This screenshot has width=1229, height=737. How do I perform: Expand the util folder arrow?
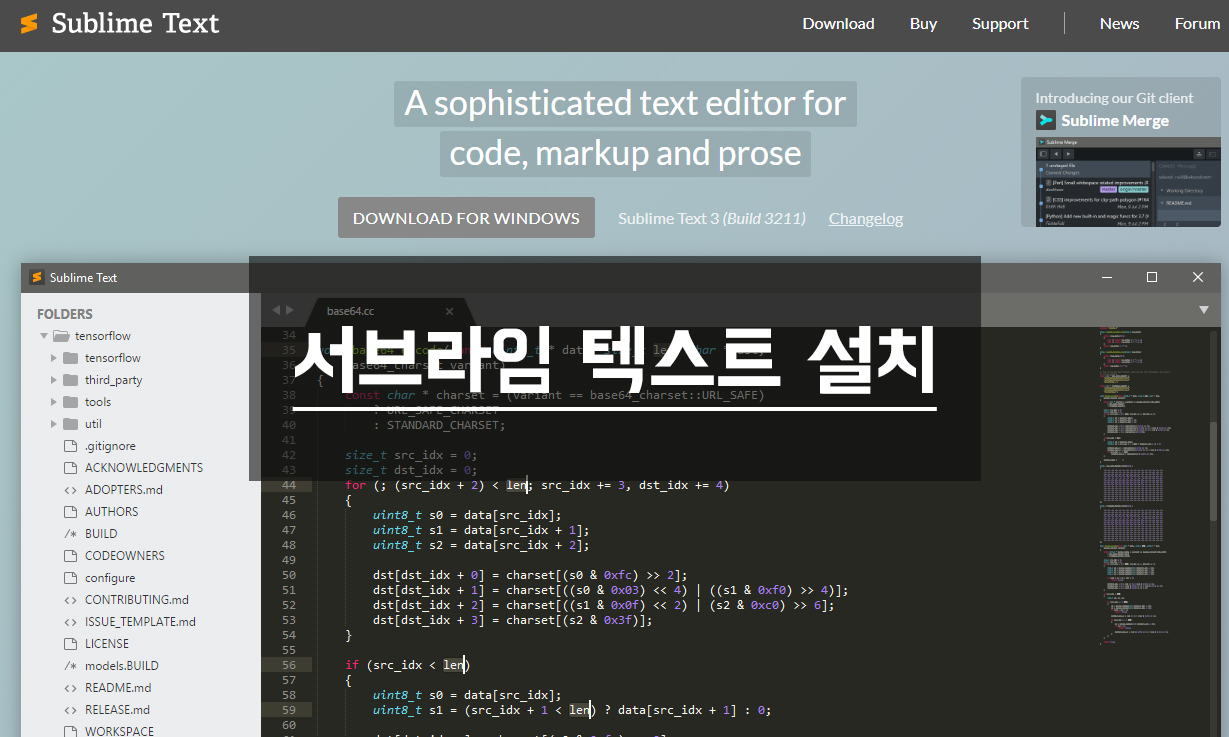(x=54, y=424)
